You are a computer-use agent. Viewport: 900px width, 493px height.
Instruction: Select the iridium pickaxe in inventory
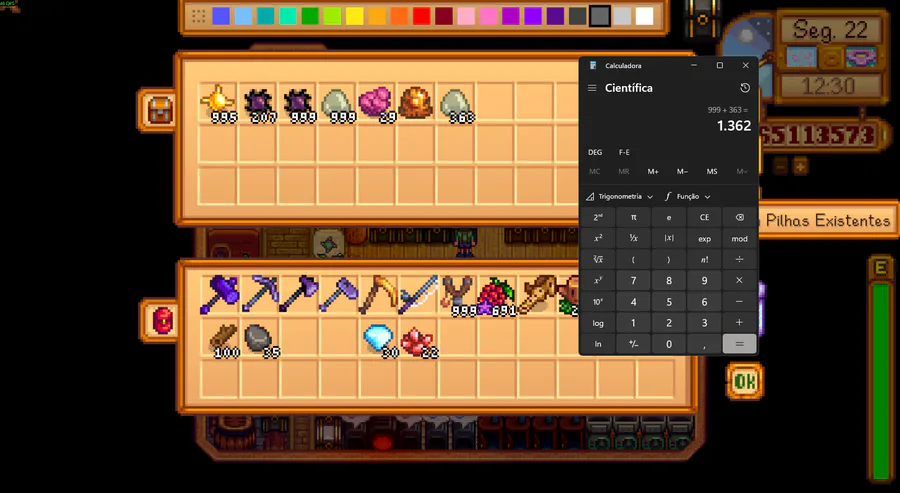point(259,294)
